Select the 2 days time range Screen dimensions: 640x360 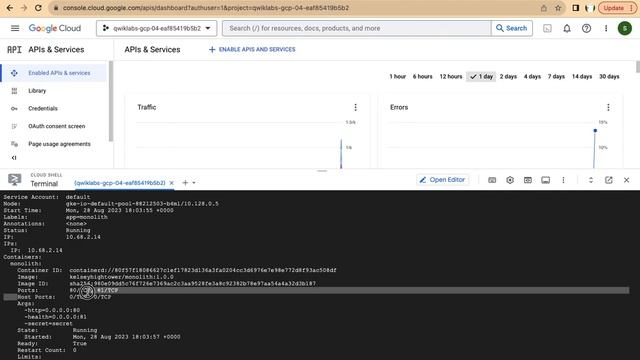pyautogui.click(x=508, y=76)
